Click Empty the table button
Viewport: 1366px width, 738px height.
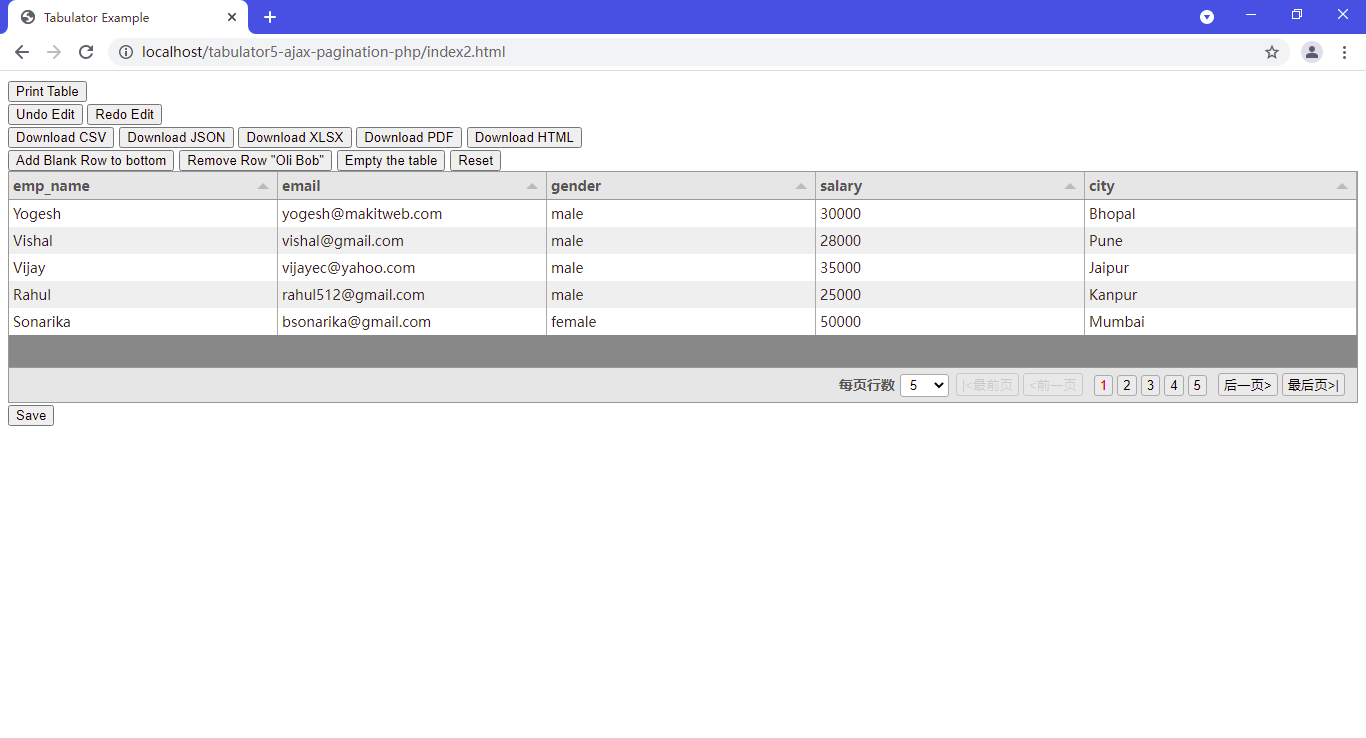(x=391, y=160)
